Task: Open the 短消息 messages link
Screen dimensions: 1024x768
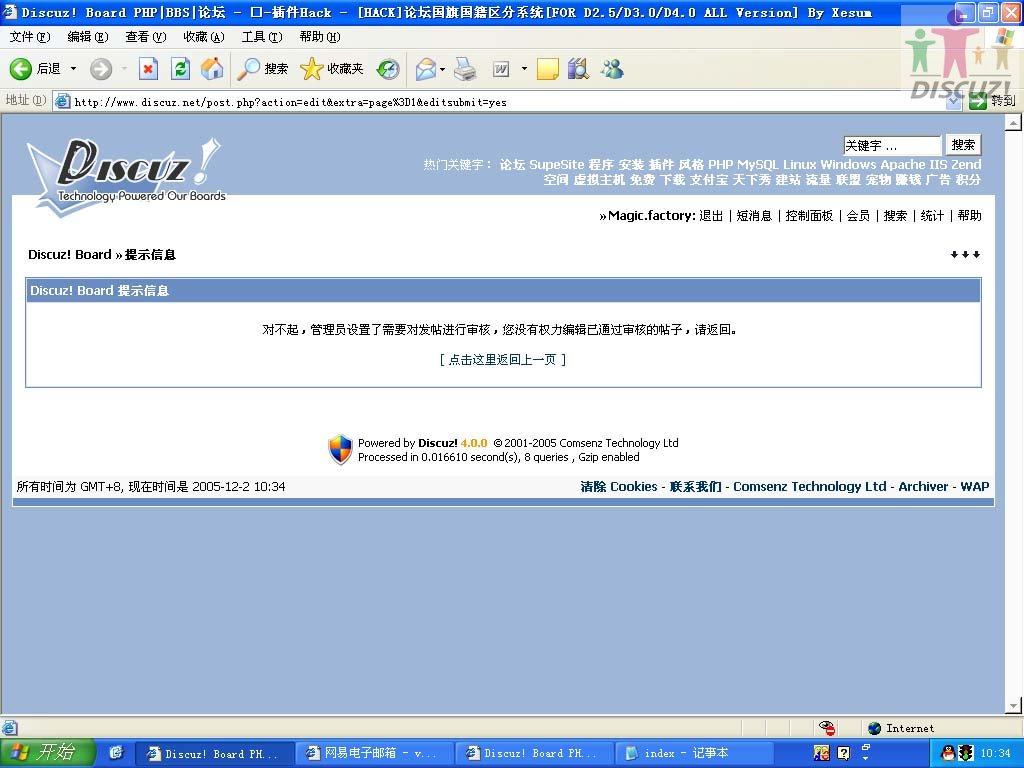Action: 754,216
